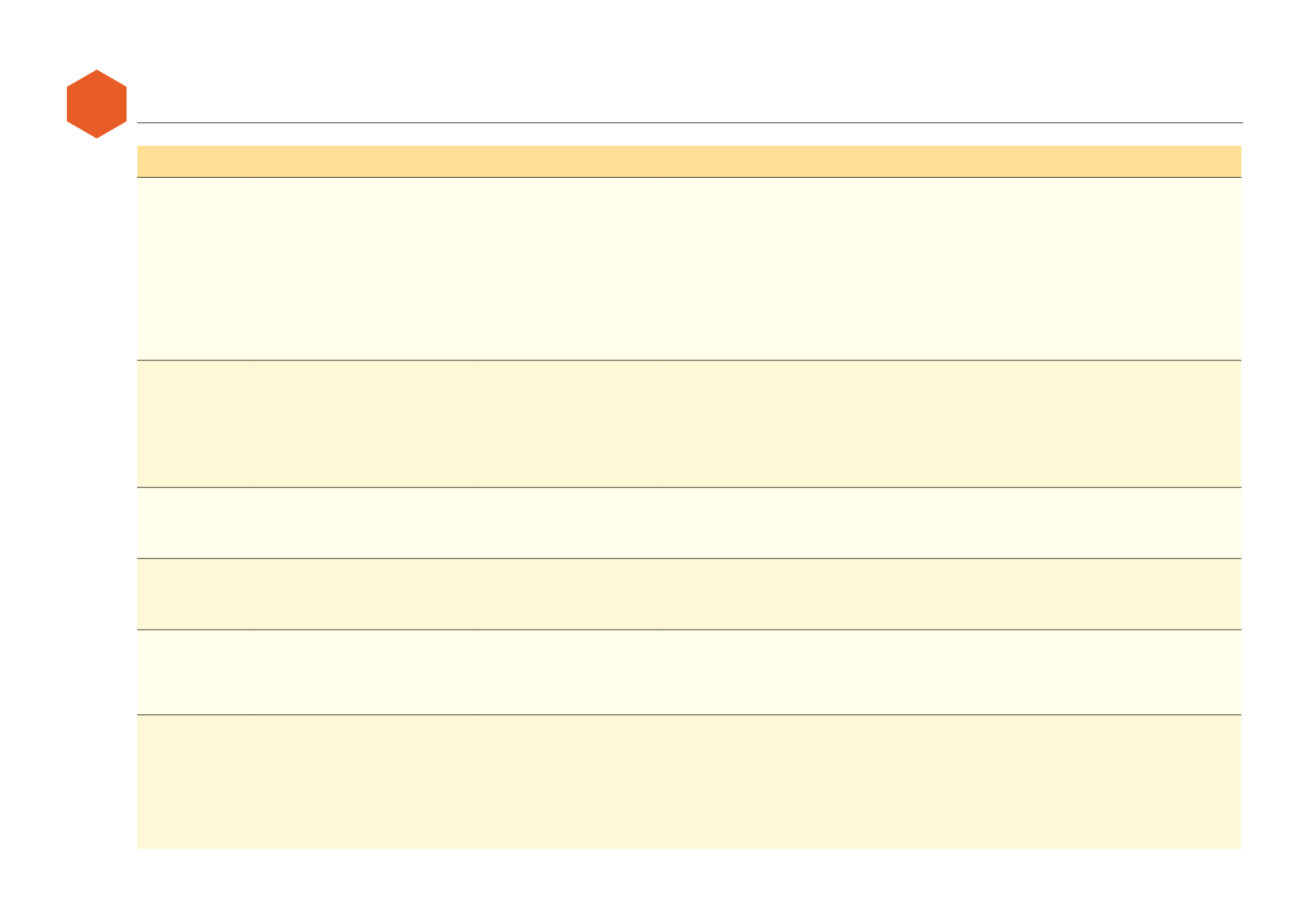Select third-column cell of the third body row
Viewport: 1307px width, 924px height.
(x=568, y=523)
